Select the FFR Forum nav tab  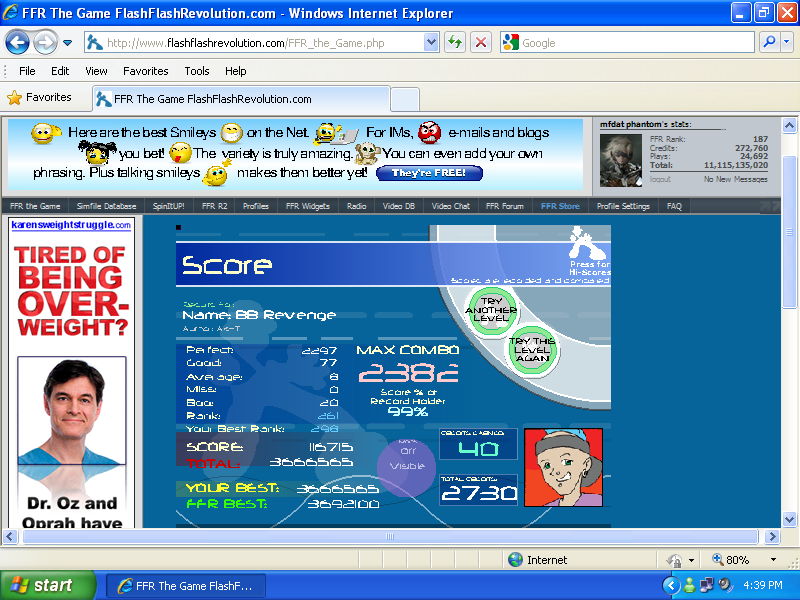pos(504,206)
